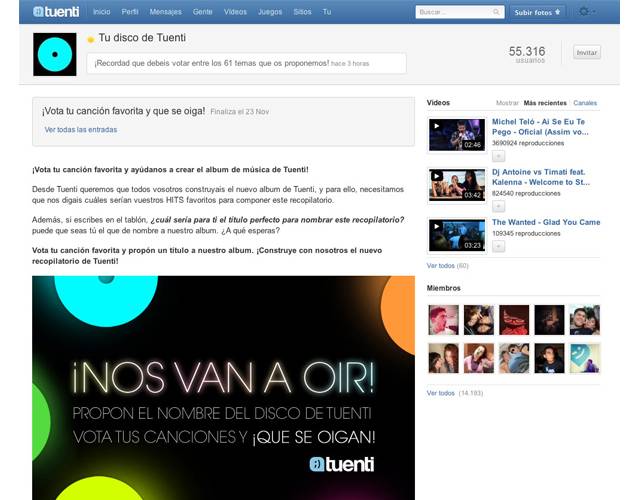Click the Finaliza el 23 Nov text
Screen dimensions: 640x500
coord(240,112)
